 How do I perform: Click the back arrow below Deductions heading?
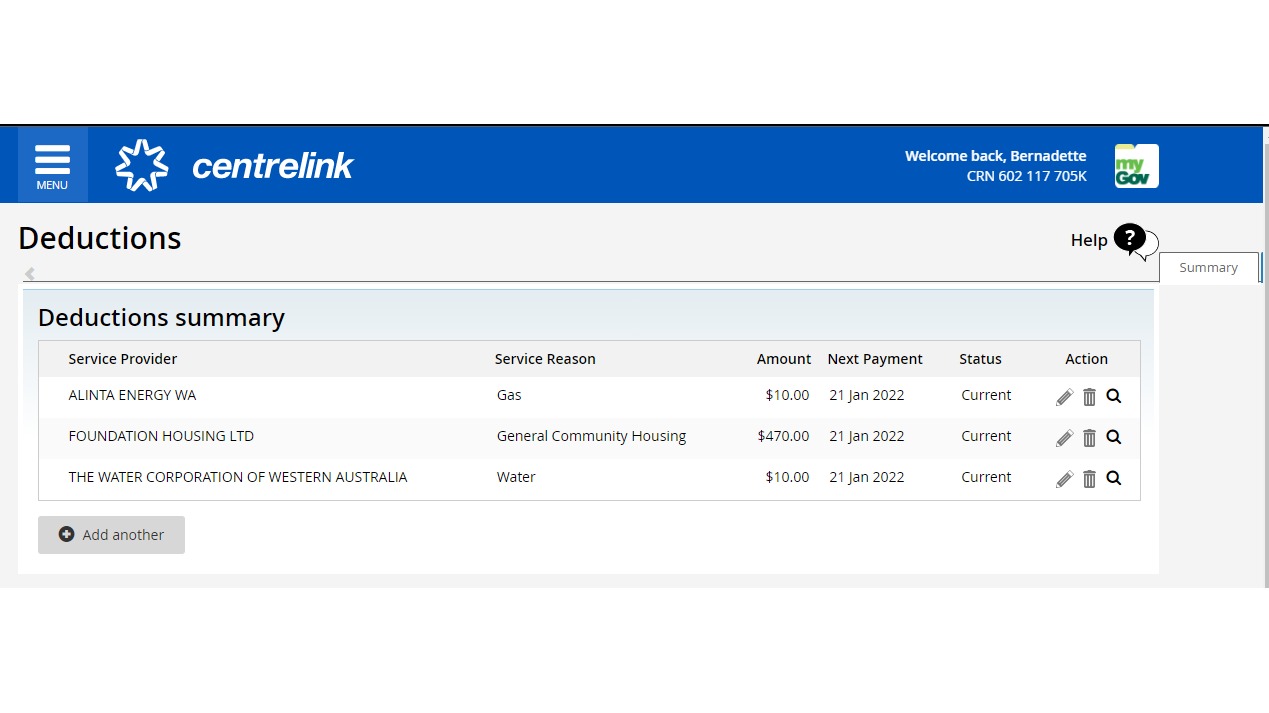(30, 273)
